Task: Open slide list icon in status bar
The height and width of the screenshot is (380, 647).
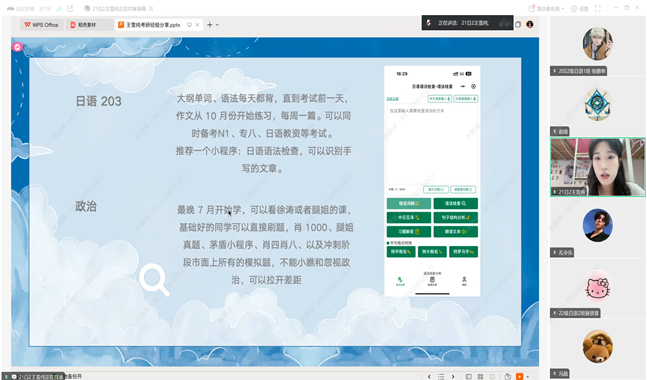Action: click(x=441, y=376)
